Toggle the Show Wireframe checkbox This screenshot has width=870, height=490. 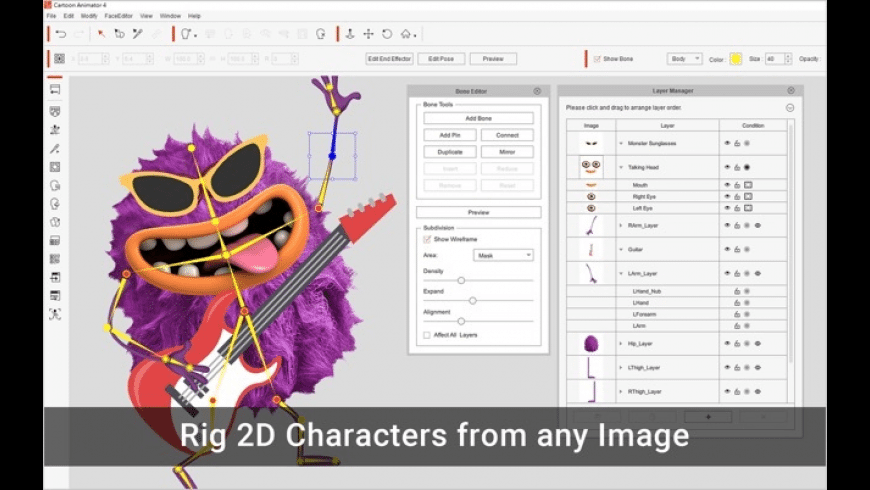[x=427, y=239]
